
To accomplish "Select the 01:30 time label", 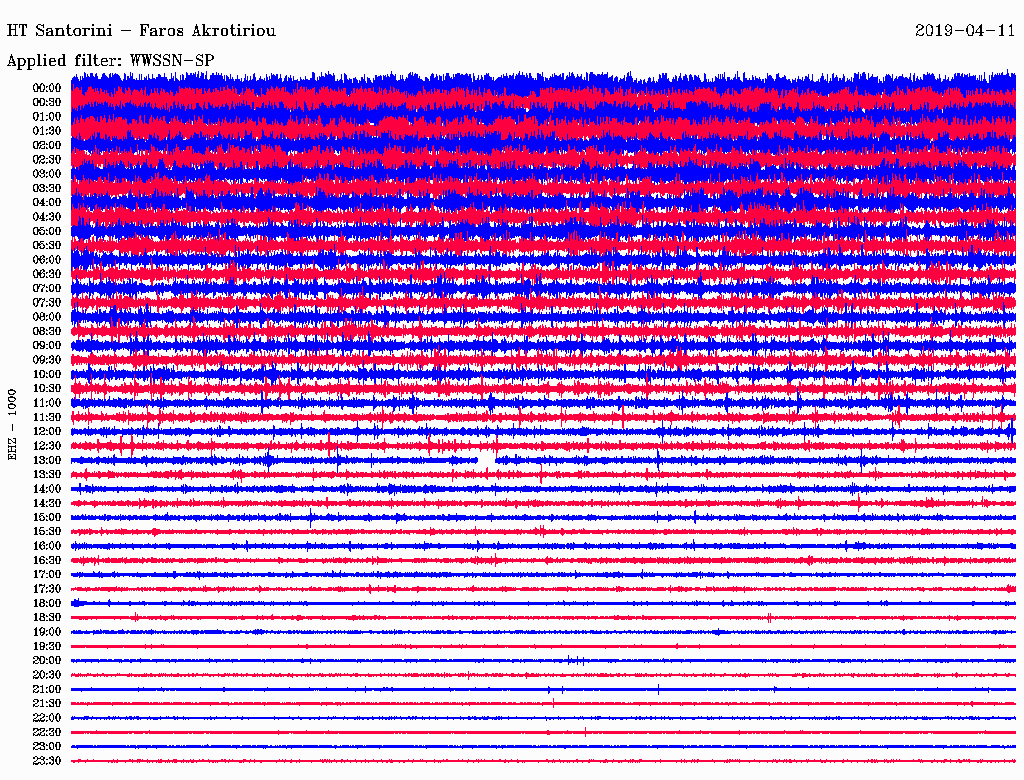I will pos(47,131).
